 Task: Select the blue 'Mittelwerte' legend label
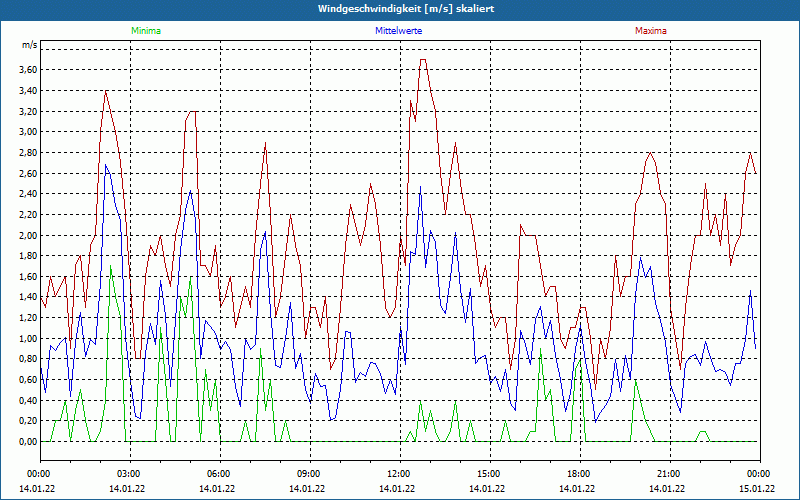[398, 31]
